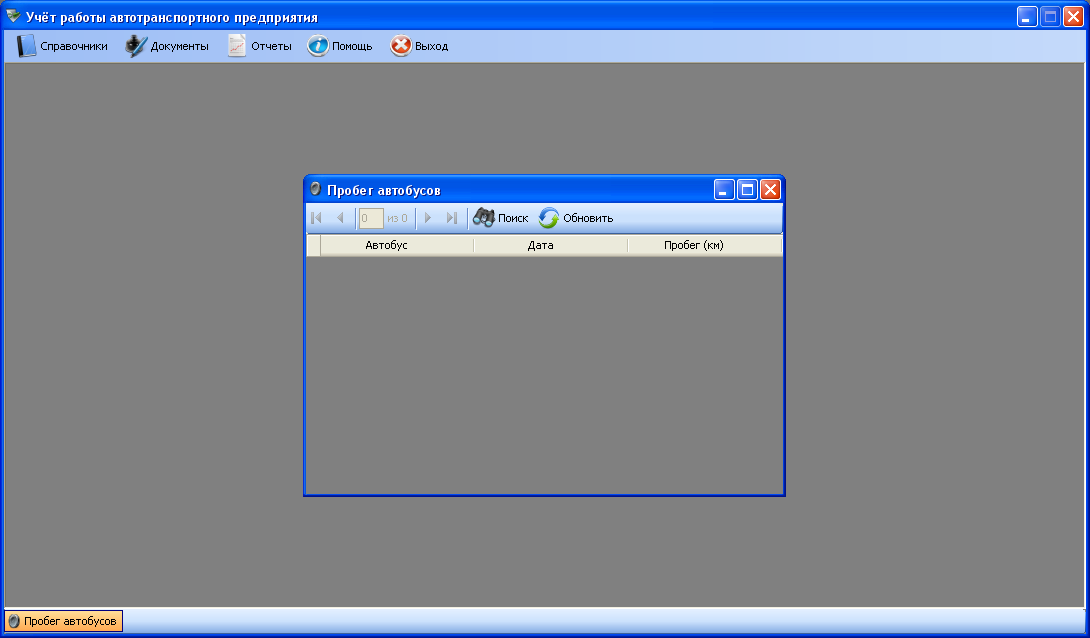The height and width of the screenshot is (638, 1090).
Task: Sort by the Автобус column header
Action: point(397,245)
